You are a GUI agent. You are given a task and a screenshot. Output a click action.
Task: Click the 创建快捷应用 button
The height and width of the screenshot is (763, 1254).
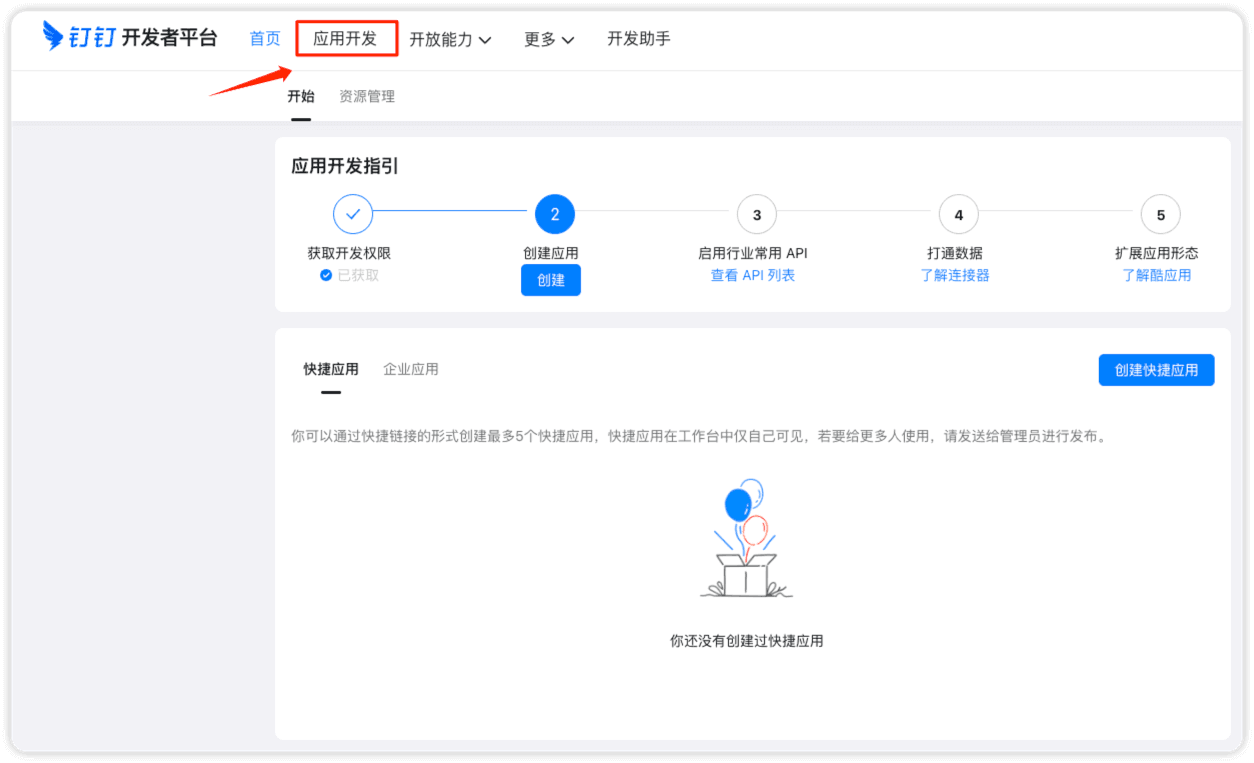(1156, 370)
